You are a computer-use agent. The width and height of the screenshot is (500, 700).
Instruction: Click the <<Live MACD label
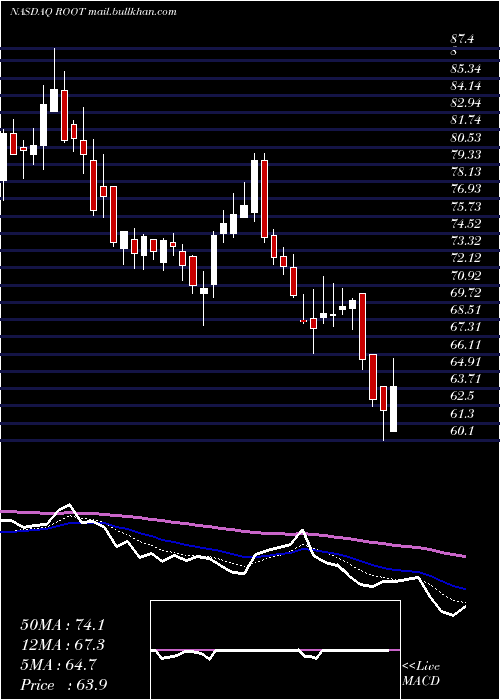pyautogui.click(x=421, y=673)
